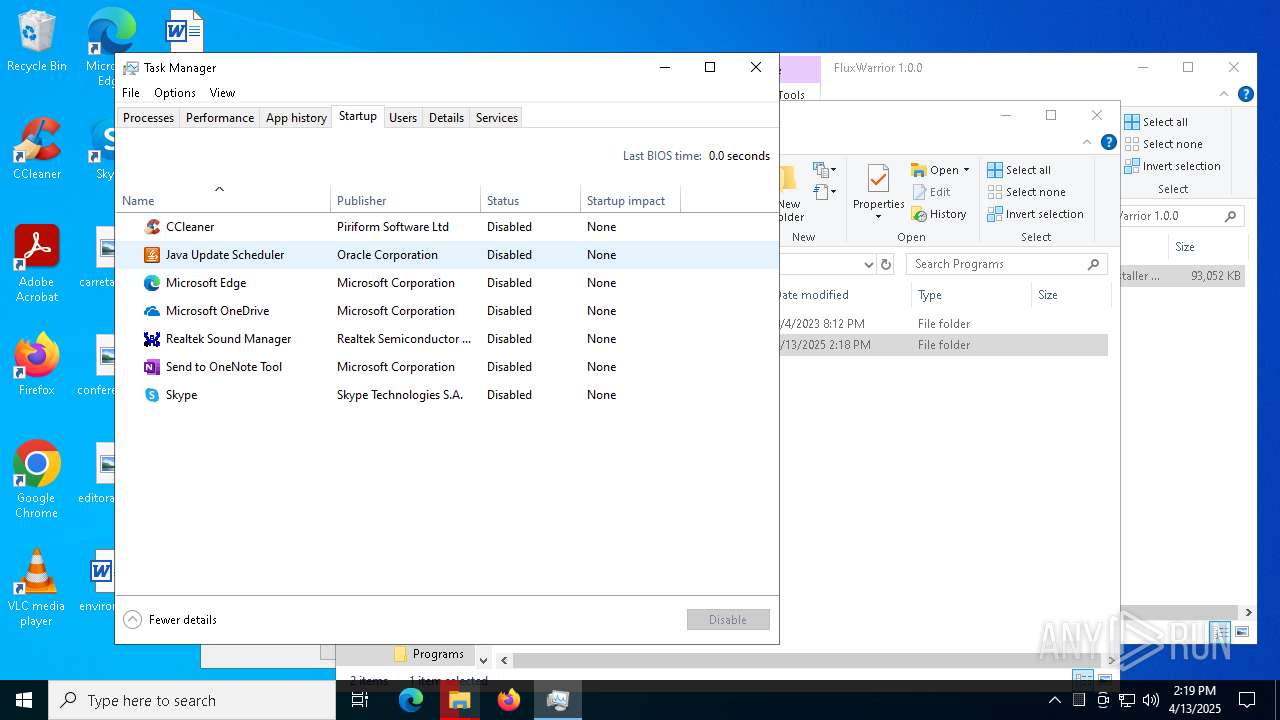This screenshot has height=720, width=1280.
Task: Click the Type here to search box
Action: [x=192, y=700]
